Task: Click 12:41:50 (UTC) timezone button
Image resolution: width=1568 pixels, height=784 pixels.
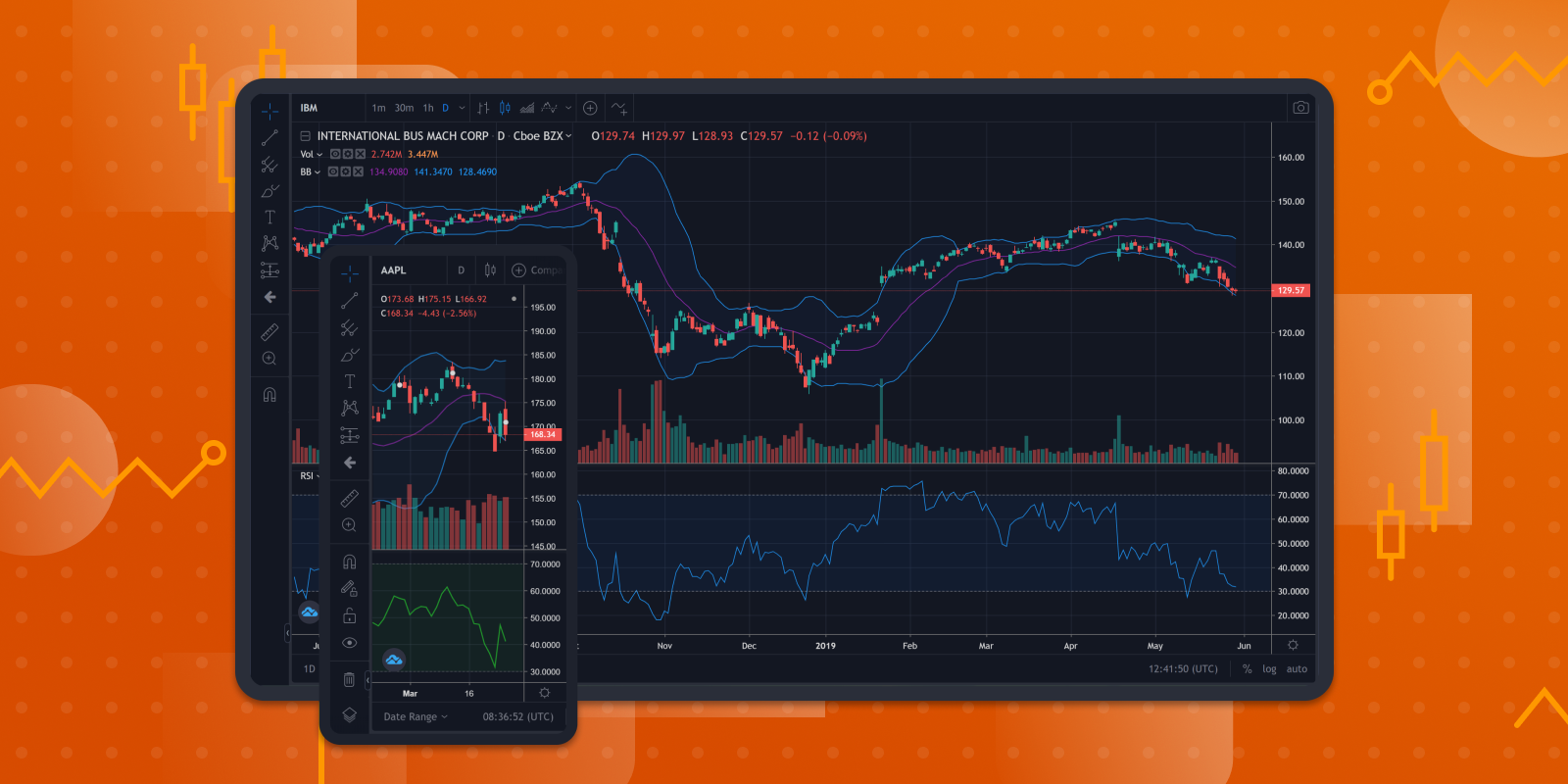Action: 1183,669
